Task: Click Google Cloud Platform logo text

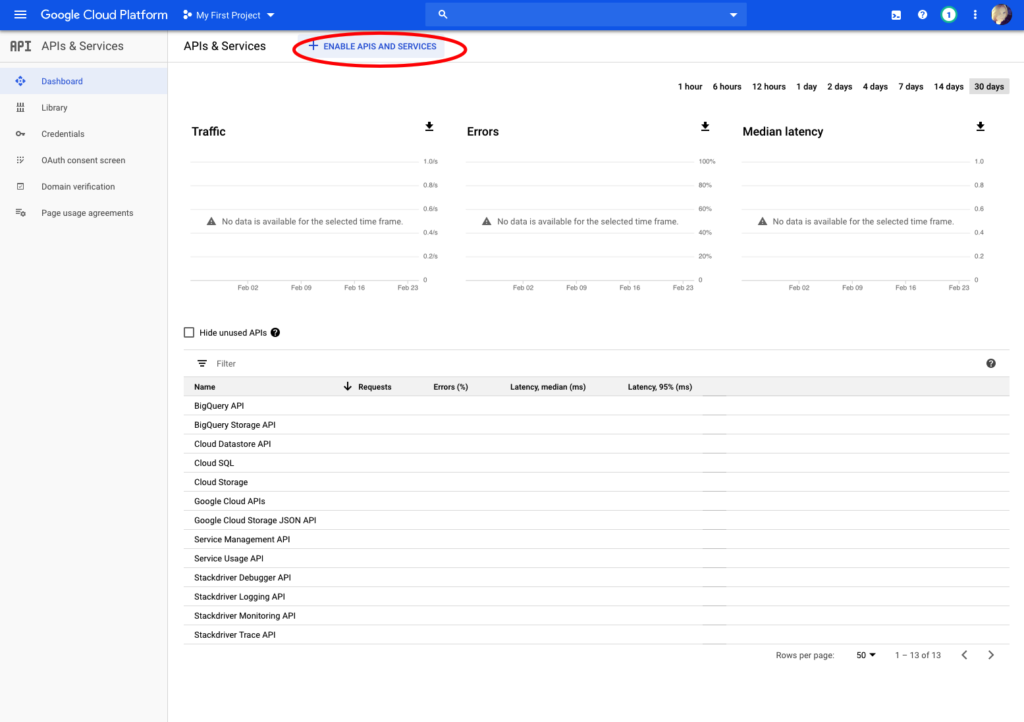Action: tap(104, 14)
